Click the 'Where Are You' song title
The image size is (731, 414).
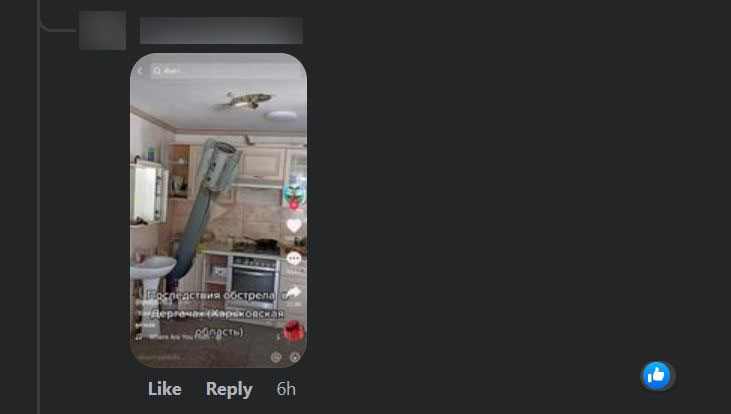pyautogui.click(x=179, y=337)
